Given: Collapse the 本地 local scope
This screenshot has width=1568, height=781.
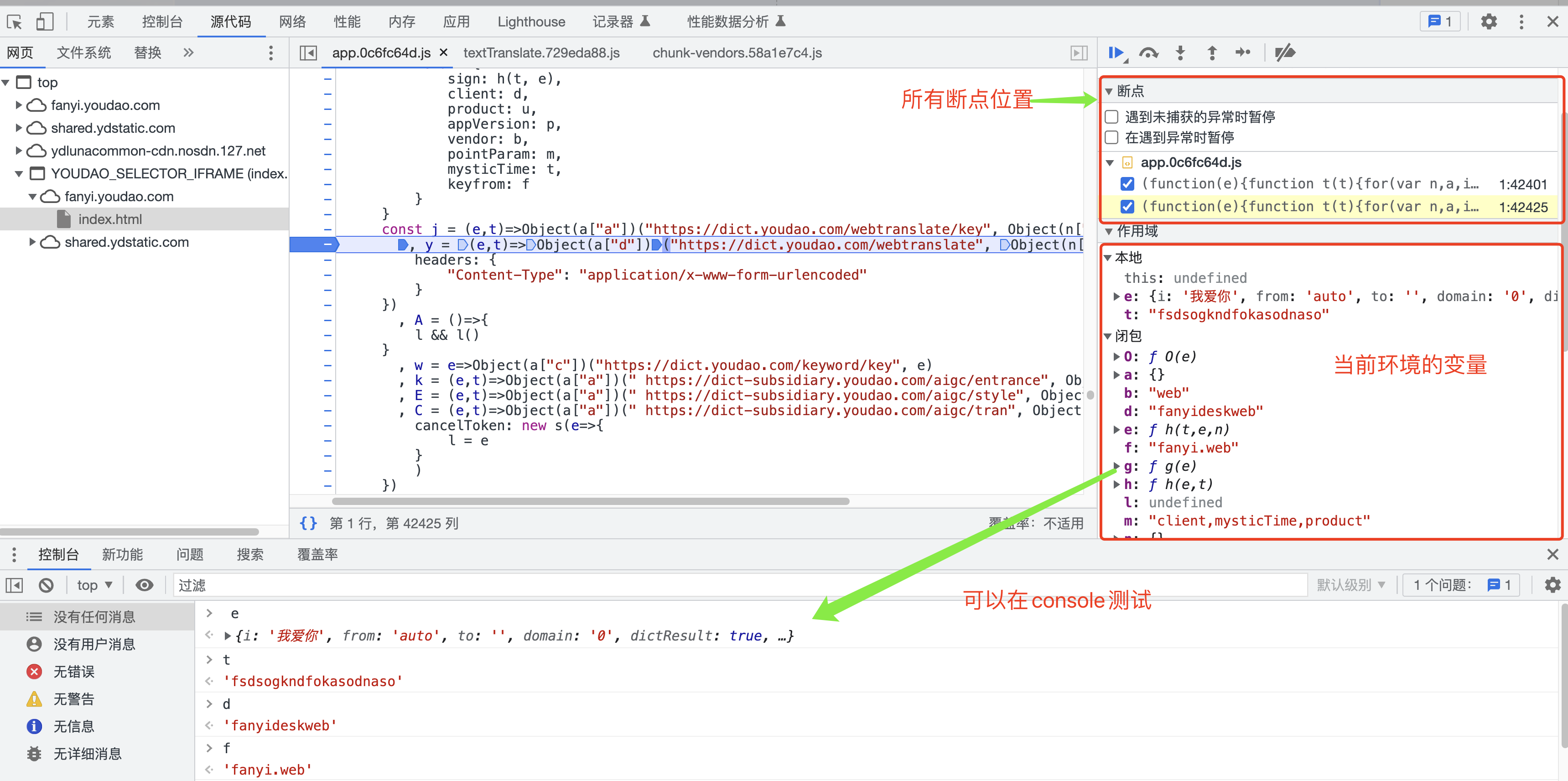Looking at the screenshot, I should coord(1108,258).
